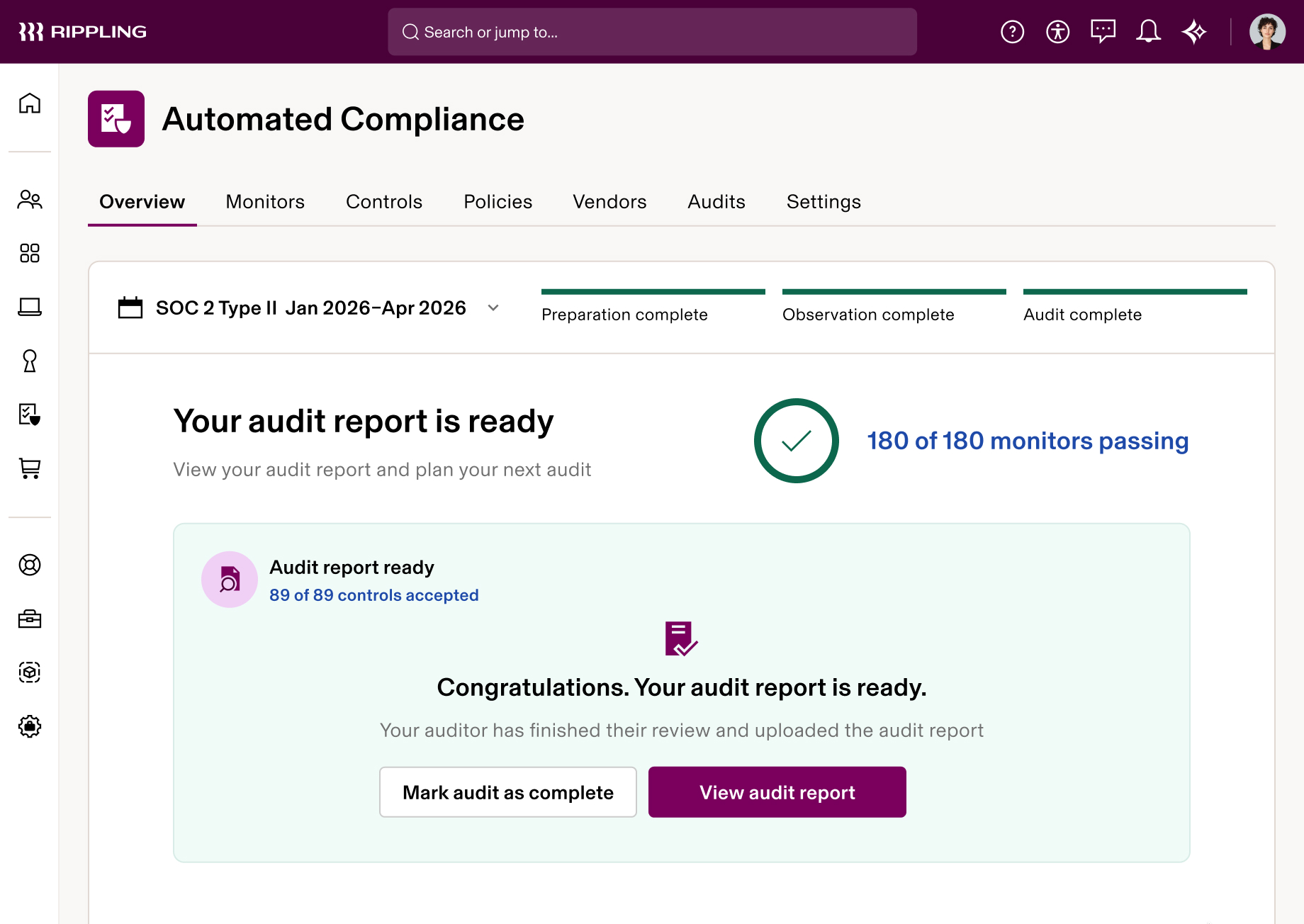Open the Home icon in the sidebar
This screenshot has height=924, width=1304.
[x=30, y=103]
